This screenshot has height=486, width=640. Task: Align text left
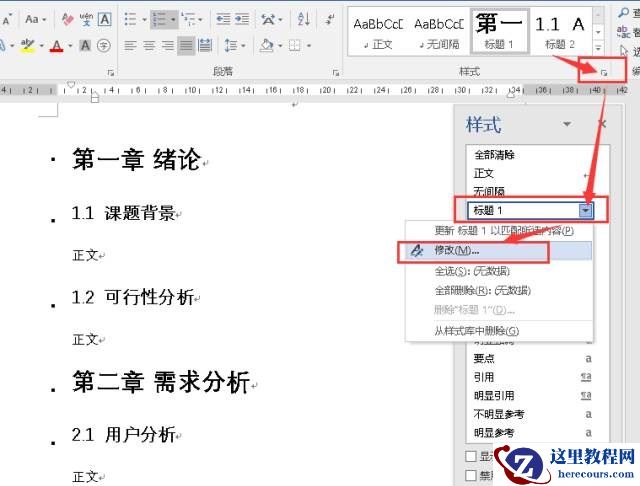[130, 45]
